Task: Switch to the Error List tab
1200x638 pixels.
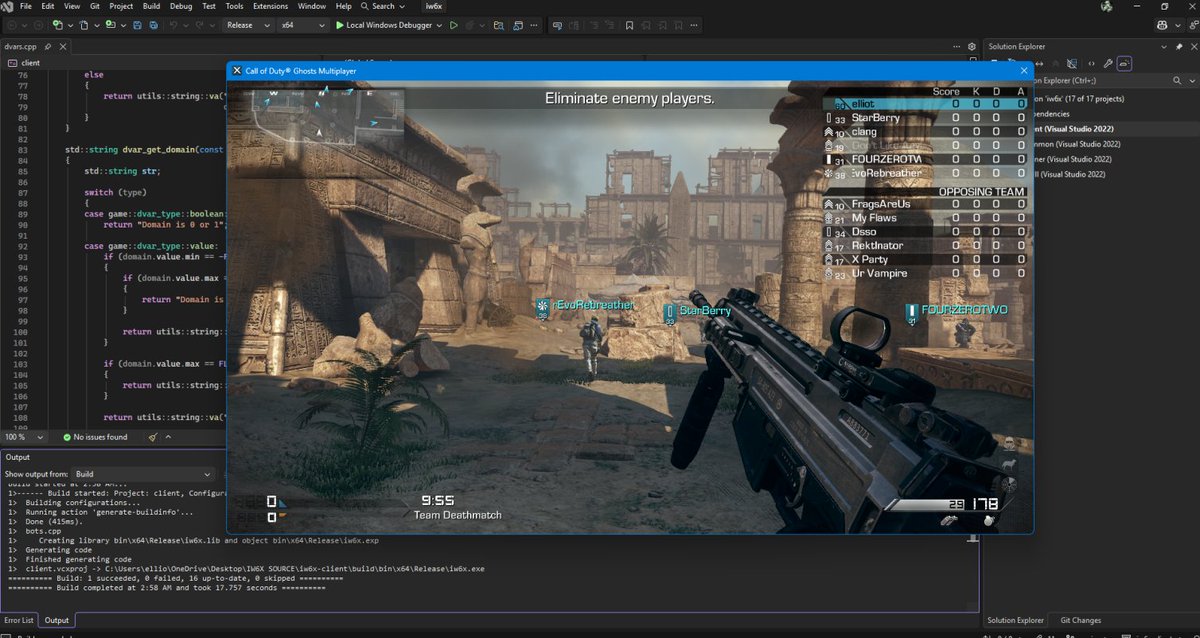Action: [19, 621]
